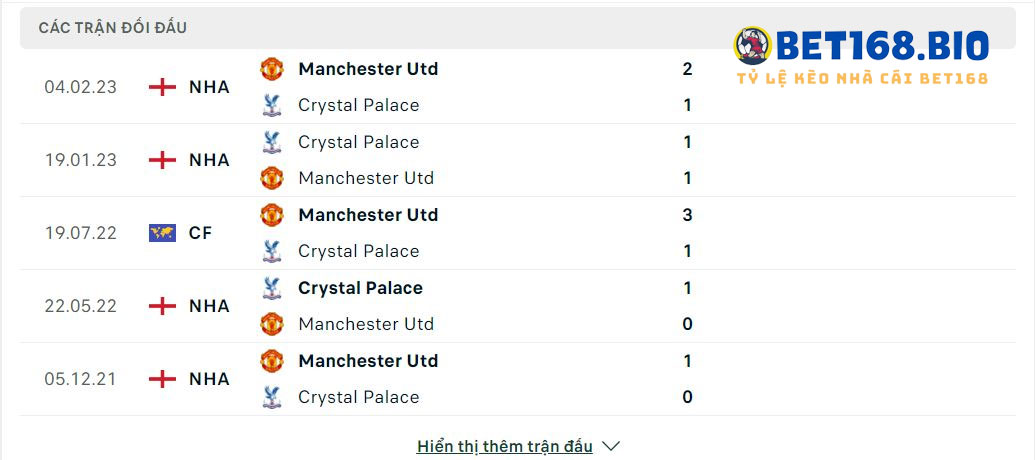
Task: Open bold Crystal Palace team in 22.05.22 match
Action: click(360, 288)
